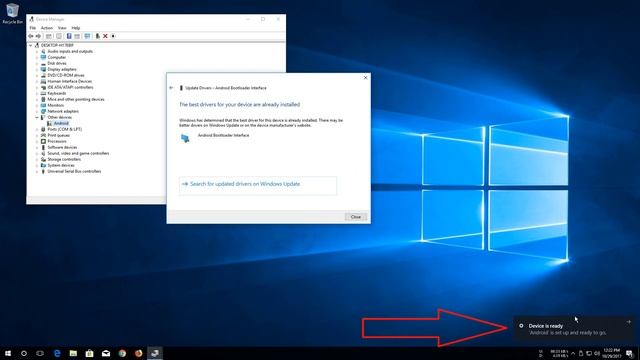Click the Task View taskbar icon
Image resolution: width=640 pixels, height=360 pixels.
40,353
